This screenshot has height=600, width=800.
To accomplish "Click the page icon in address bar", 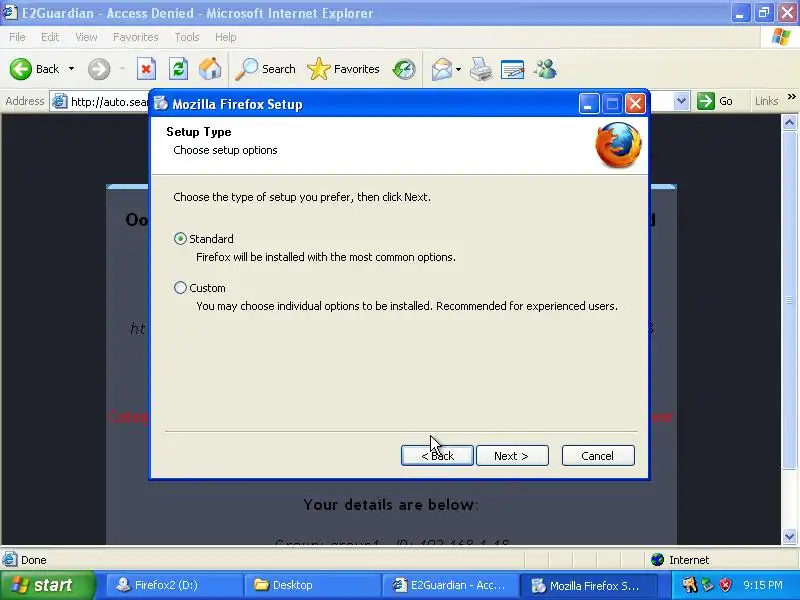I will tap(60, 102).
